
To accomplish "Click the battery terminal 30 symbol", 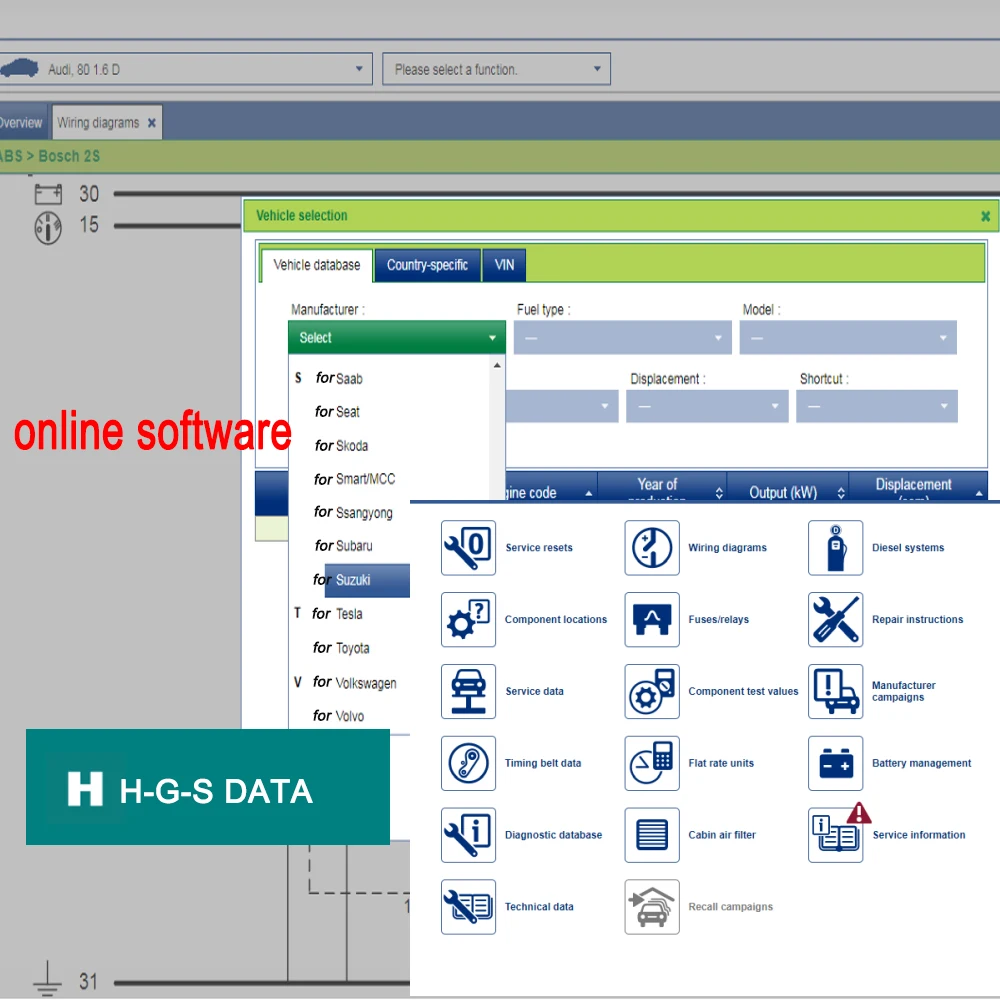I will click(48, 194).
